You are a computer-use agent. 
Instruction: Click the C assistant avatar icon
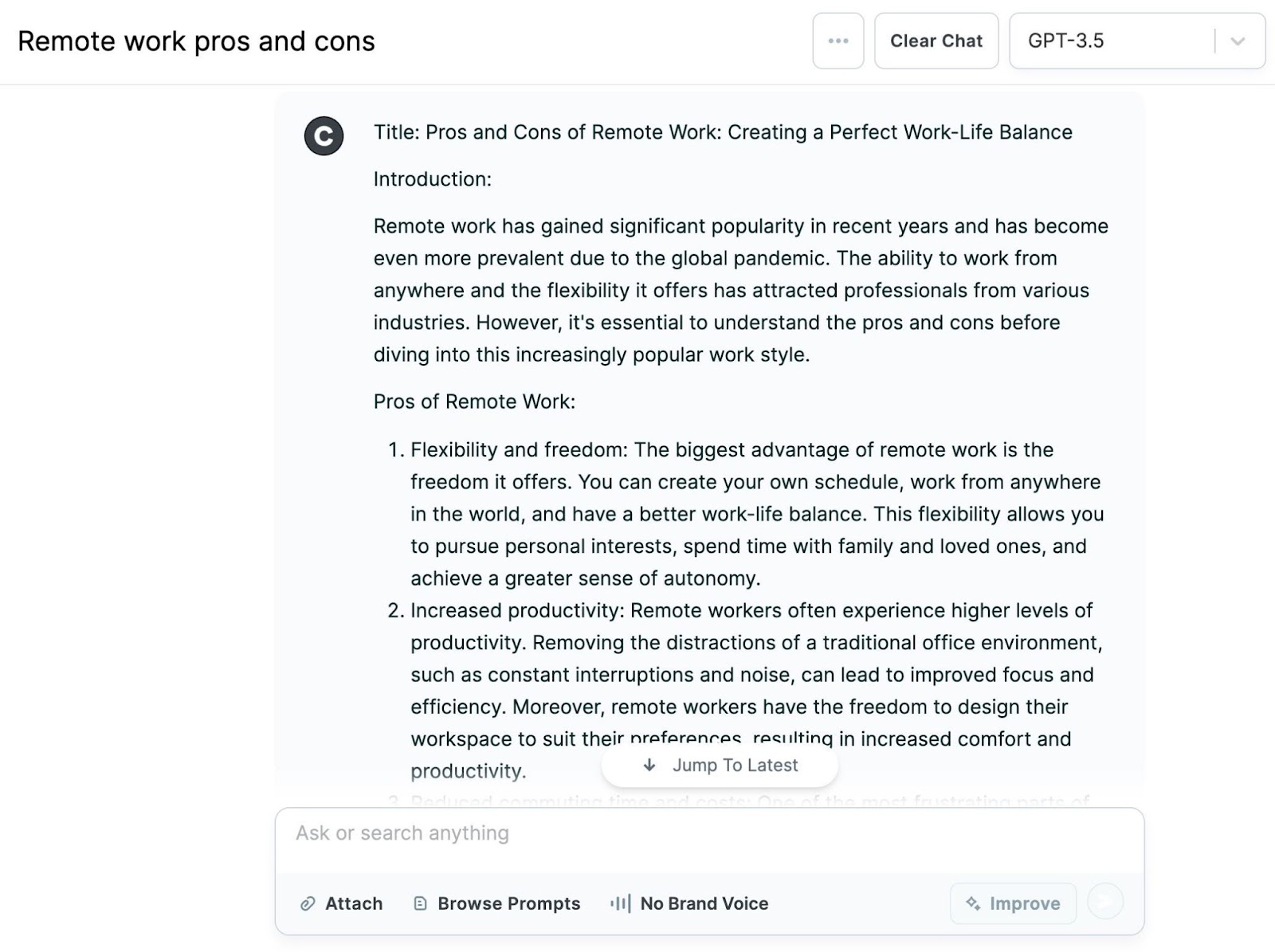coord(324,135)
